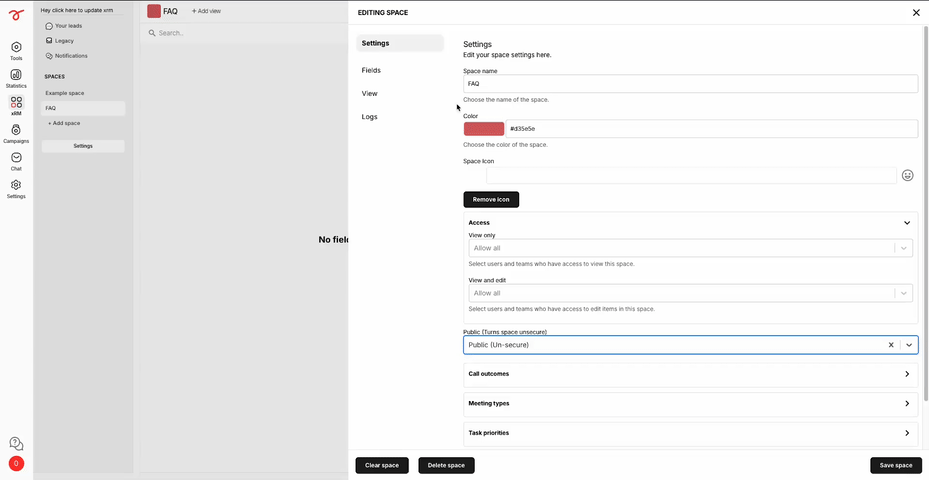Click the Delete space button
This screenshot has height=480, width=929.
pyautogui.click(x=446, y=466)
